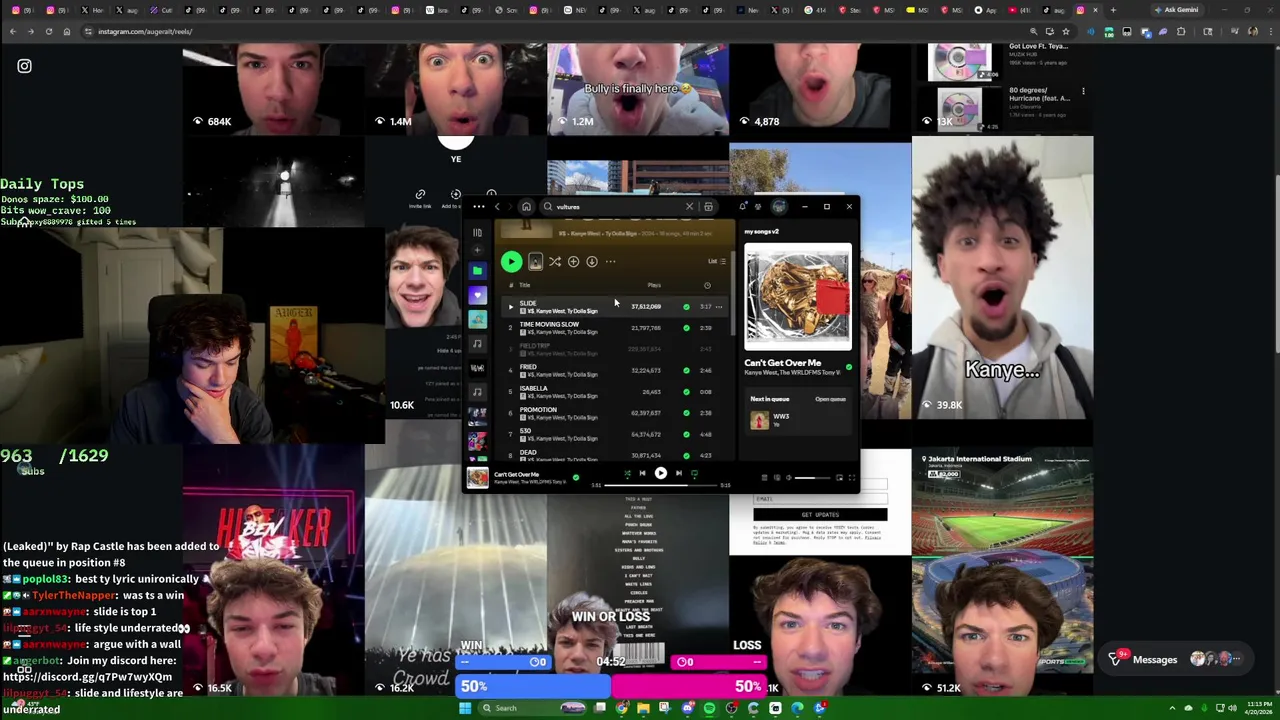Clear the Spotify search for vultures
The height and width of the screenshot is (720, 1280).
pyautogui.click(x=689, y=207)
